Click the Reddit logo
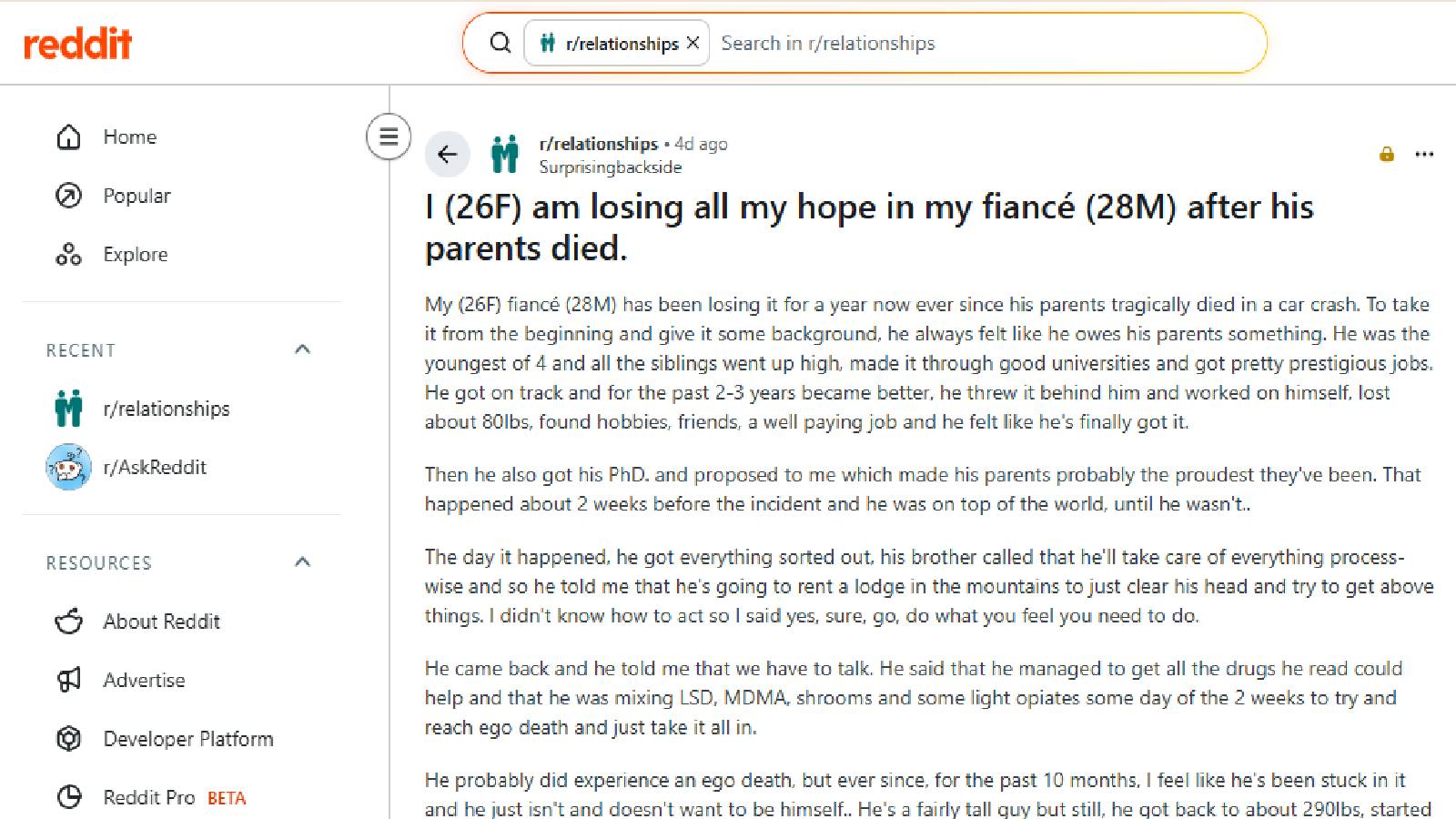Image resolution: width=1456 pixels, height=819 pixels. point(78,44)
